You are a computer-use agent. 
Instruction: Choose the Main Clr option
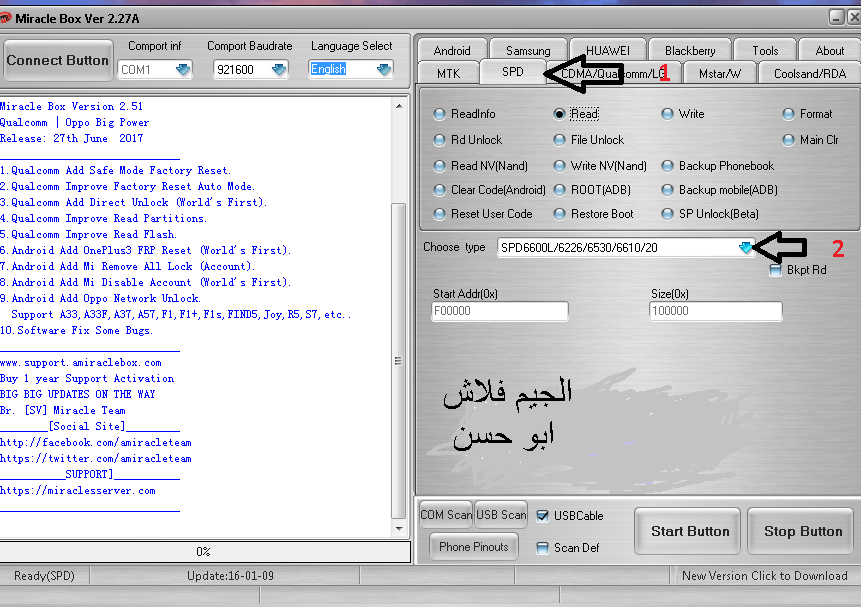[789, 140]
